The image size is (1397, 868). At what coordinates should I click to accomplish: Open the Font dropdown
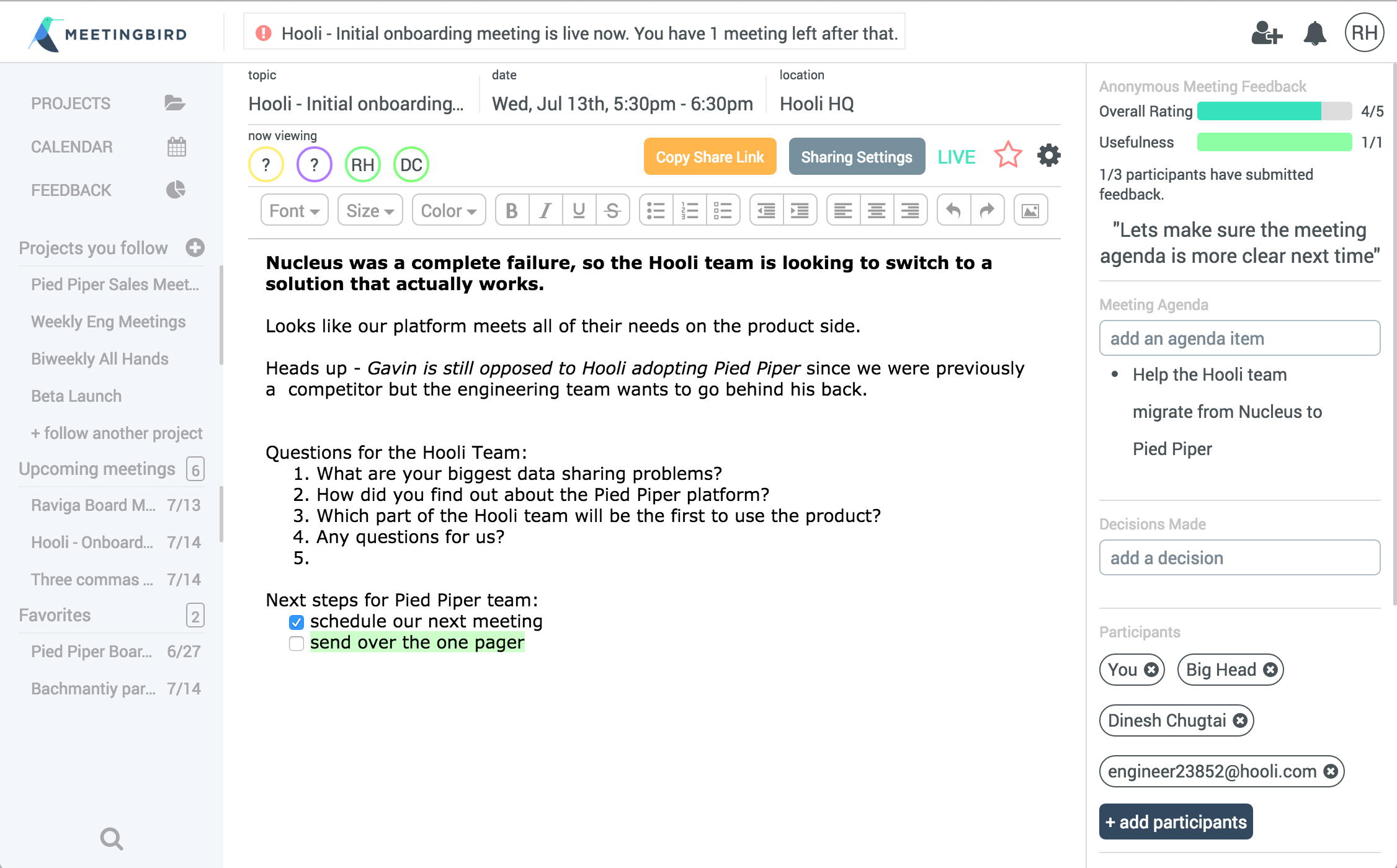294,211
